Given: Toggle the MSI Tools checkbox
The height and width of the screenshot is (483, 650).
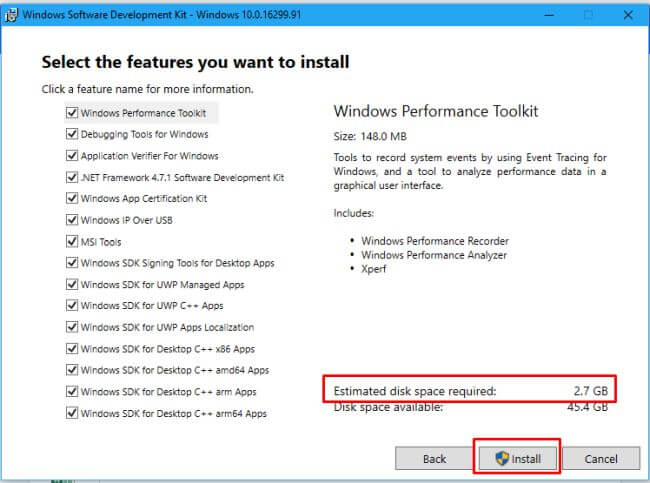Looking at the screenshot, I should point(72,242).
